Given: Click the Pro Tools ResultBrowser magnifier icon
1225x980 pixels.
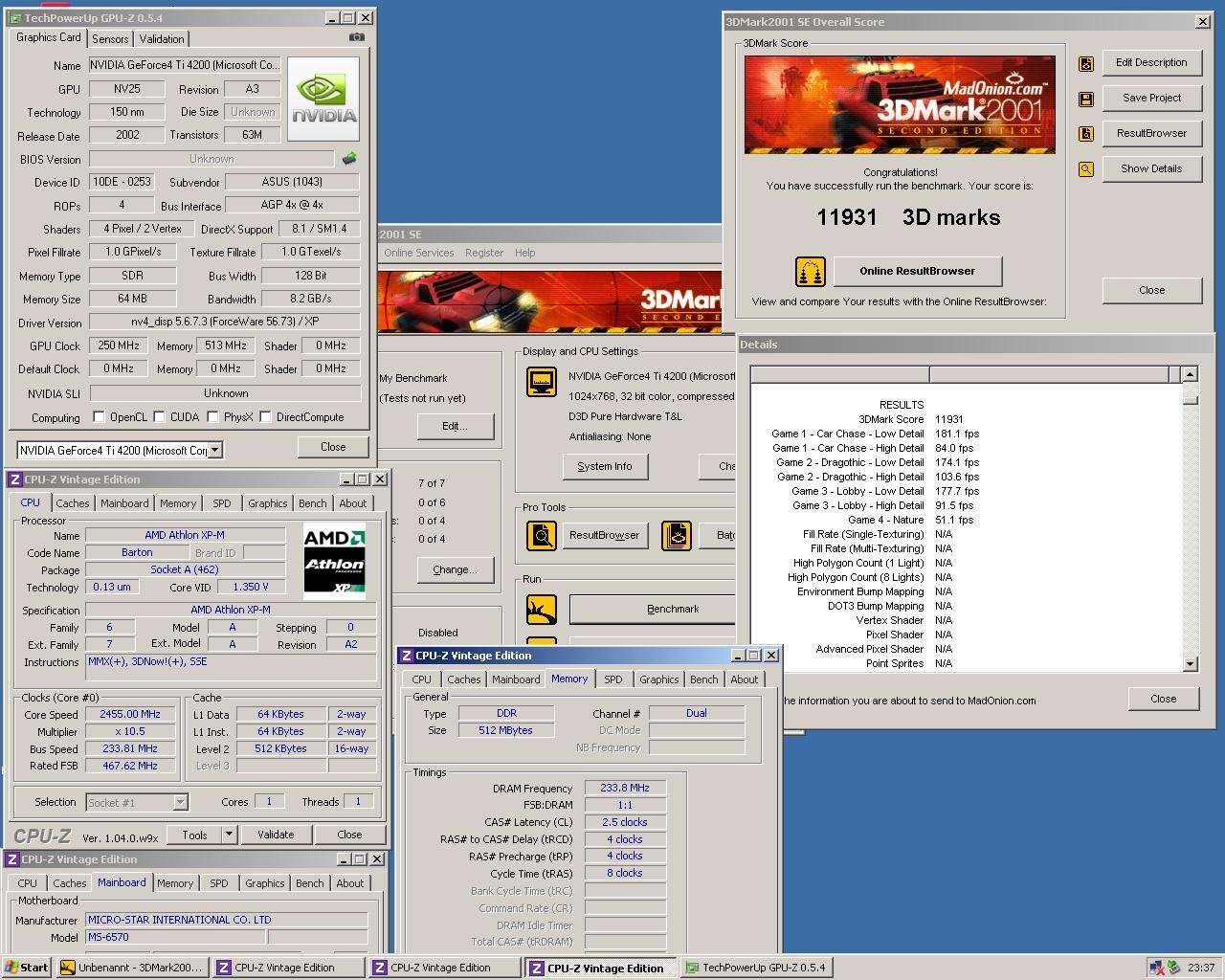Looking at the screenshot, I should coord(542,535).
